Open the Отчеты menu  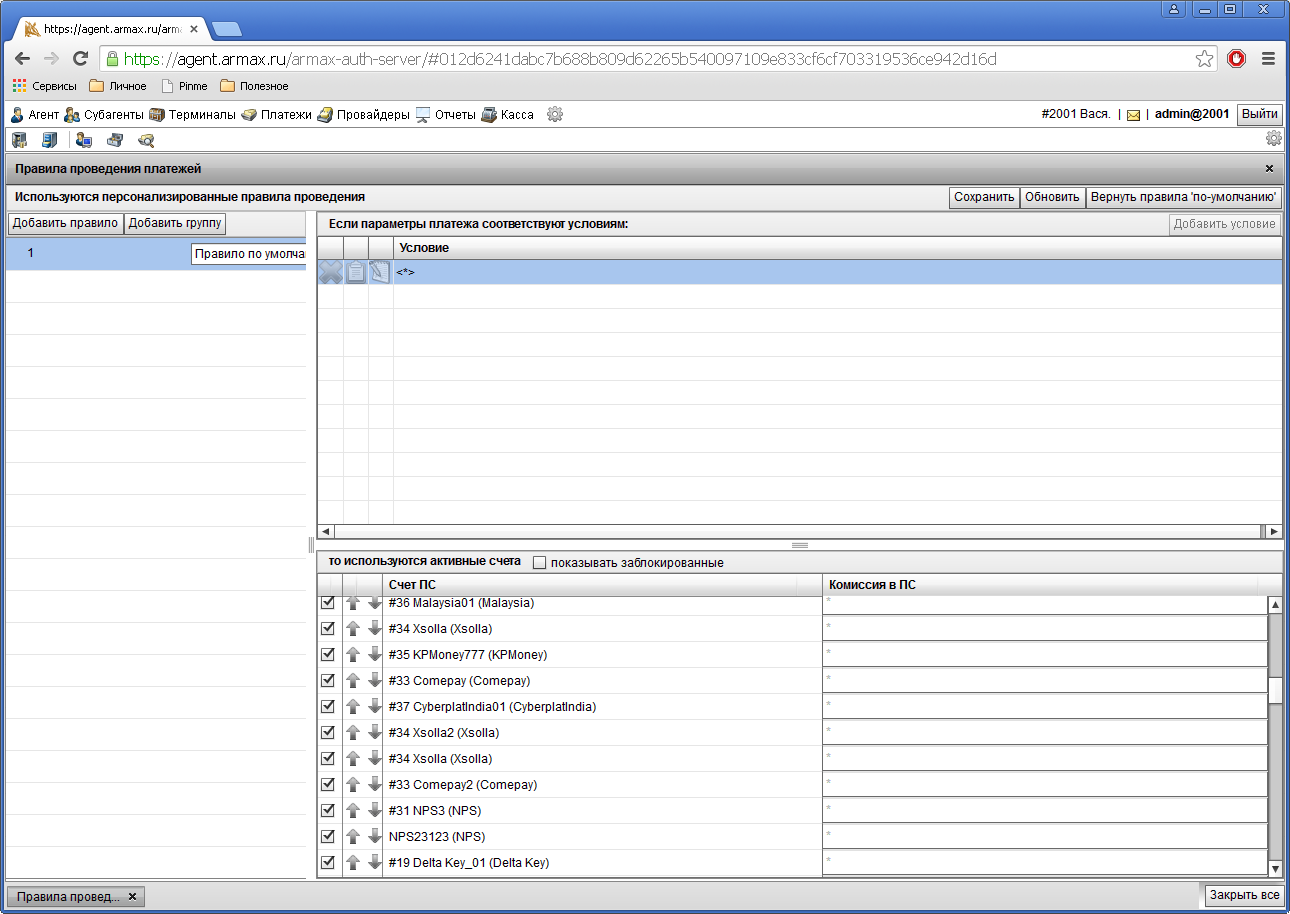point(446,115)
